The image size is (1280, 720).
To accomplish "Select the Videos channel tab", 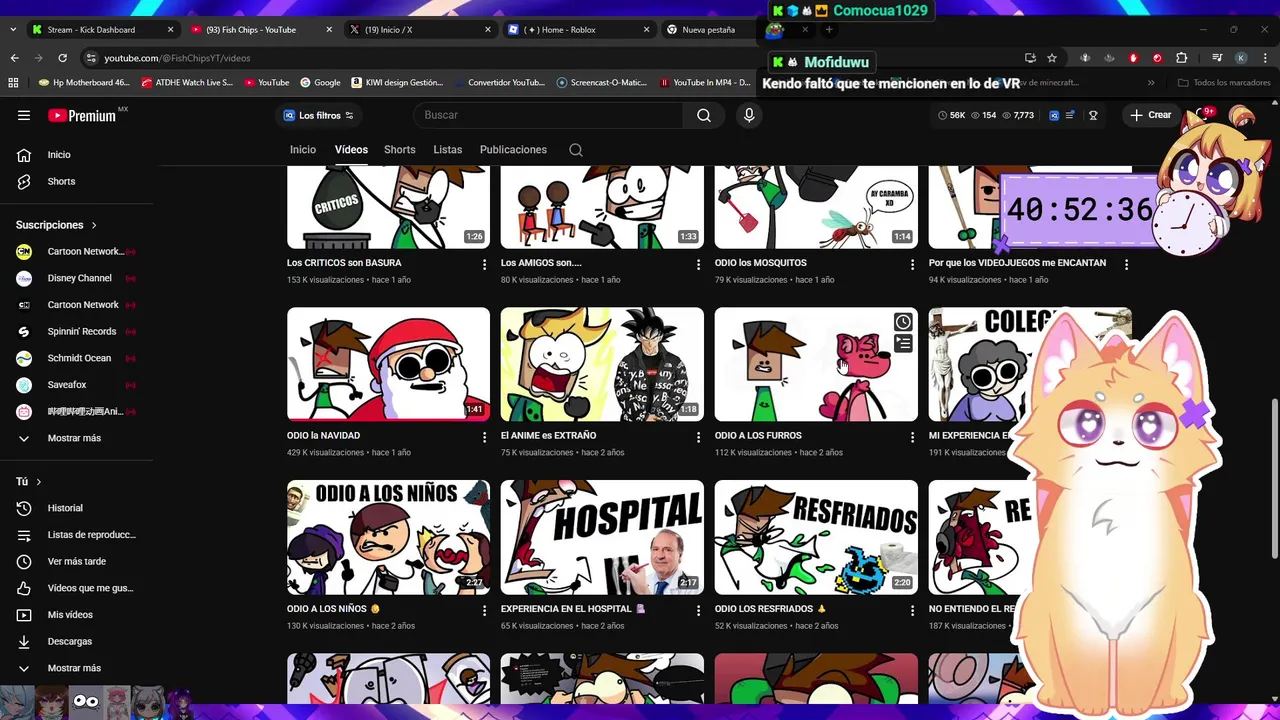I will [x=351, y=150].
